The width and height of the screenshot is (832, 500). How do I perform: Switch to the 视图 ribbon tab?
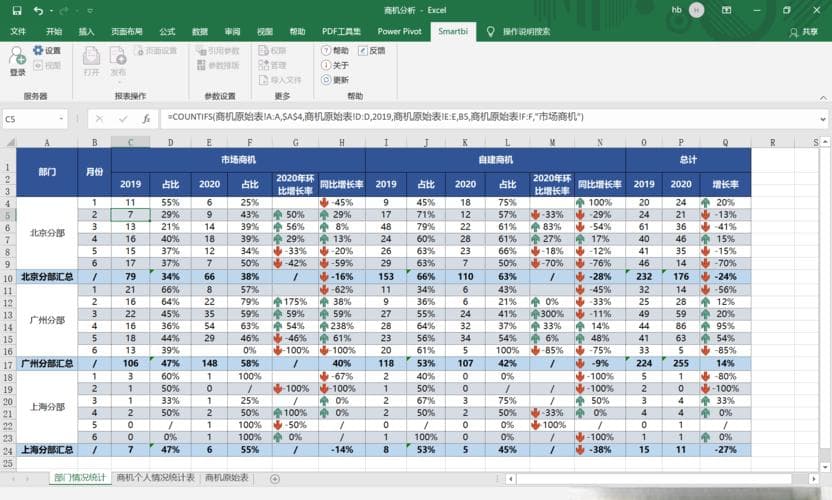(265, 32)
